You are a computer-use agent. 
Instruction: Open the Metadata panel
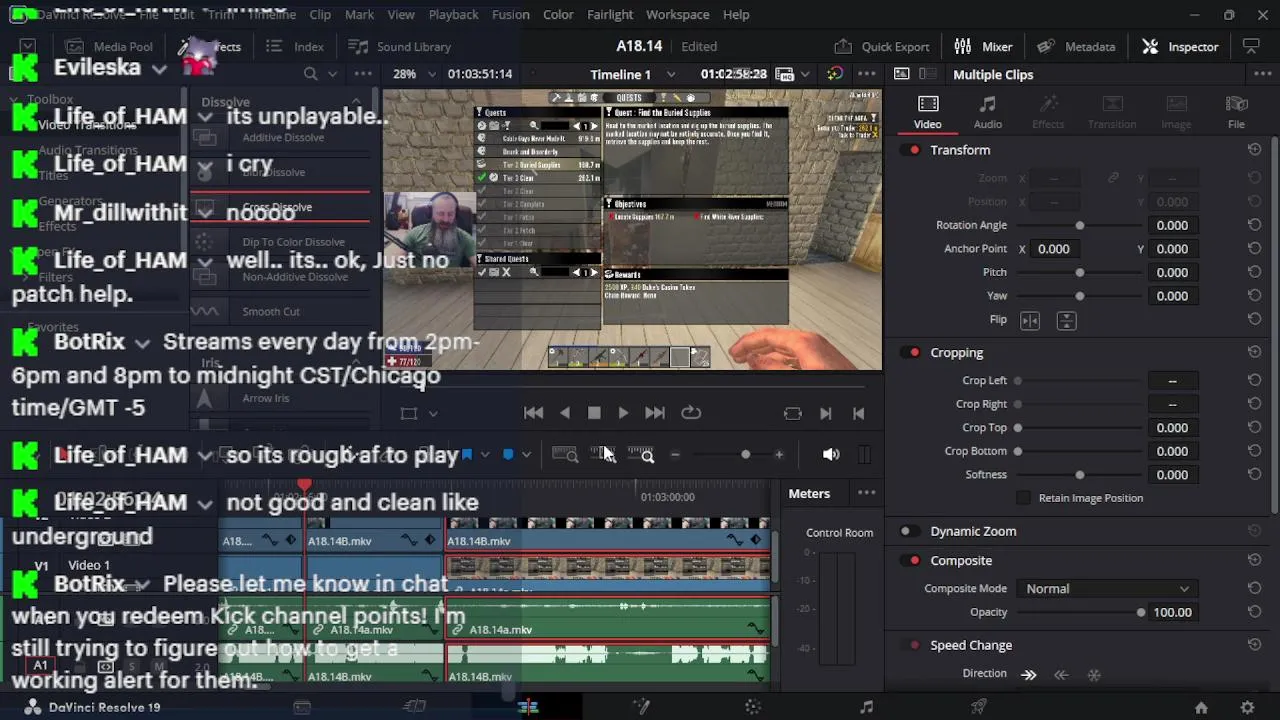point(1076,46)
